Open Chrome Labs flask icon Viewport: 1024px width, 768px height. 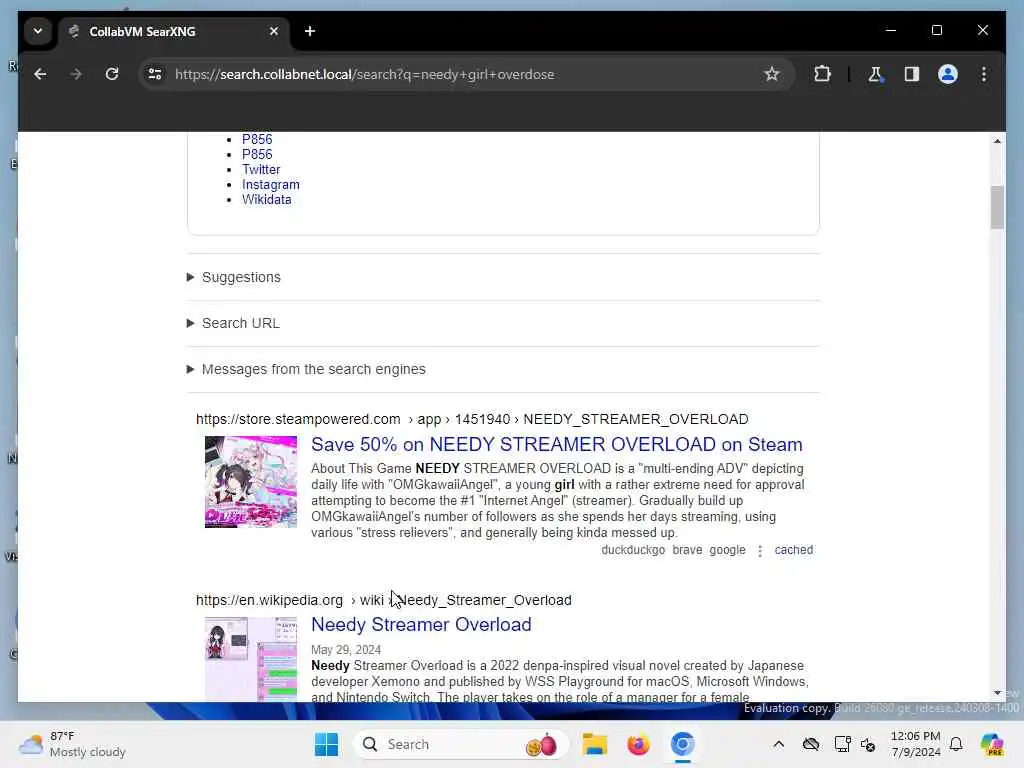[x=876, y=74]
